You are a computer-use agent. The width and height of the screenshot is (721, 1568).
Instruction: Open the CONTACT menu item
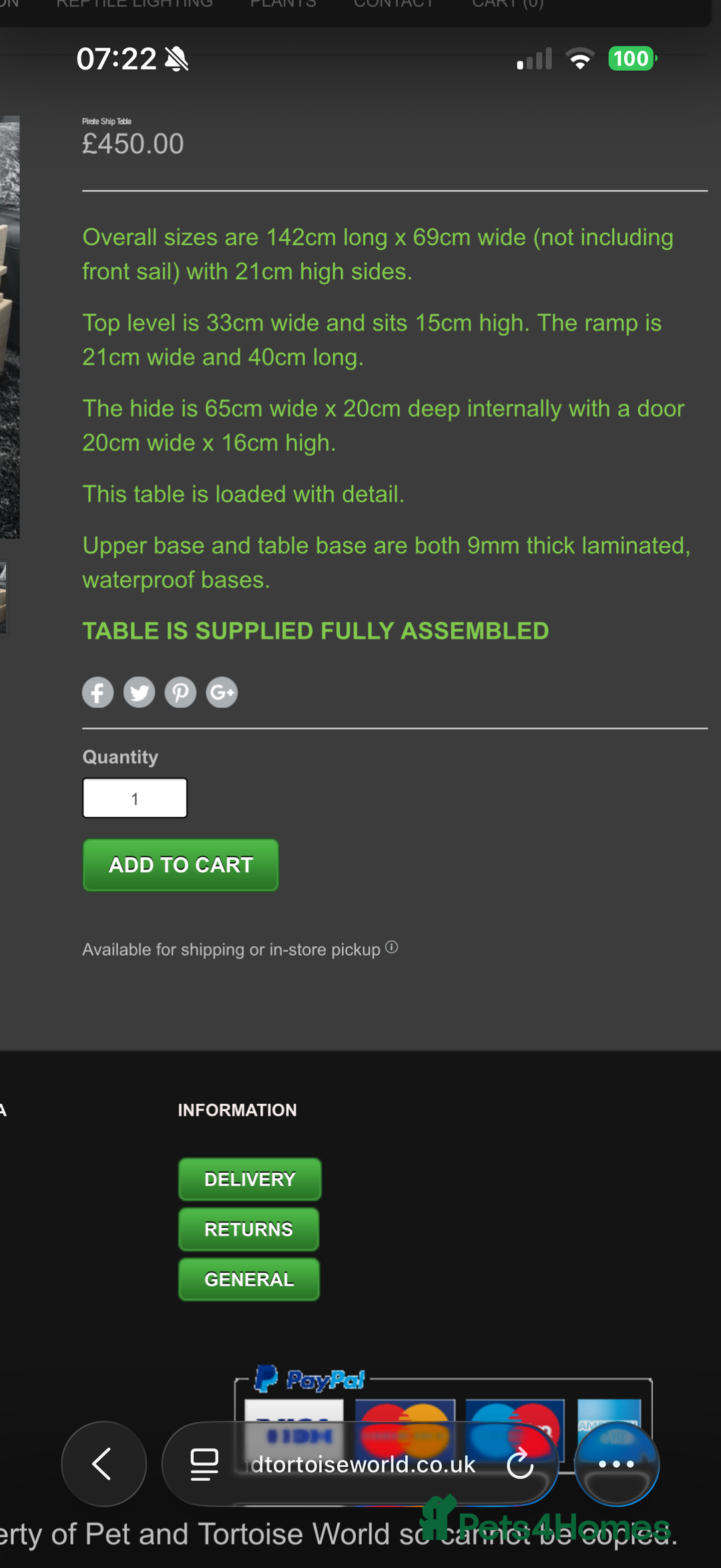(394, 4)
